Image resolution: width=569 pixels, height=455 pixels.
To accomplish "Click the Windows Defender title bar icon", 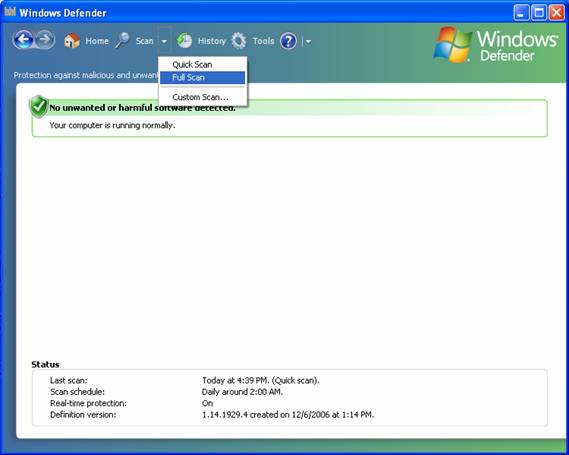I will click(10, 11).
